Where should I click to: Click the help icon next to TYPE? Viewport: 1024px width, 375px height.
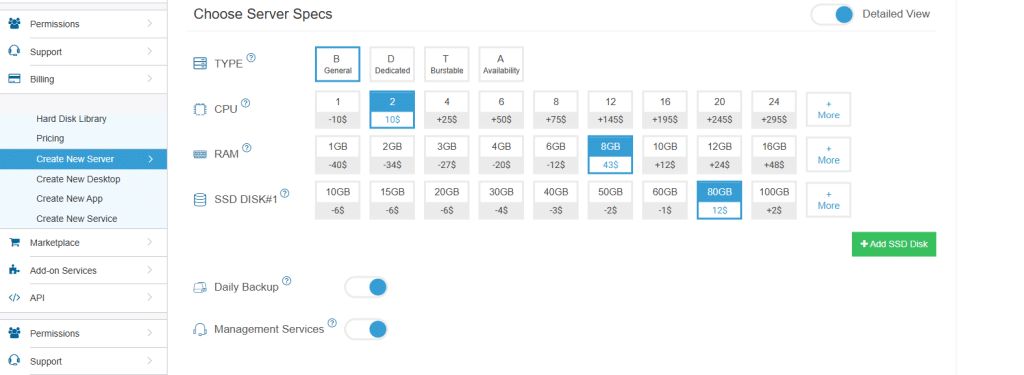(x=251, y=57)
